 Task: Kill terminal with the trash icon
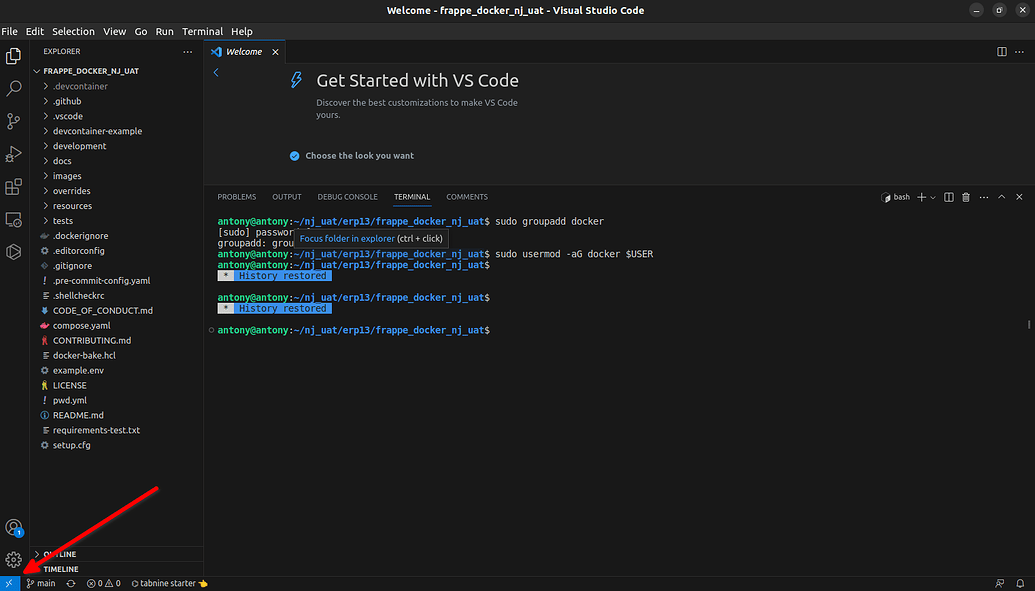click(966, 197)
